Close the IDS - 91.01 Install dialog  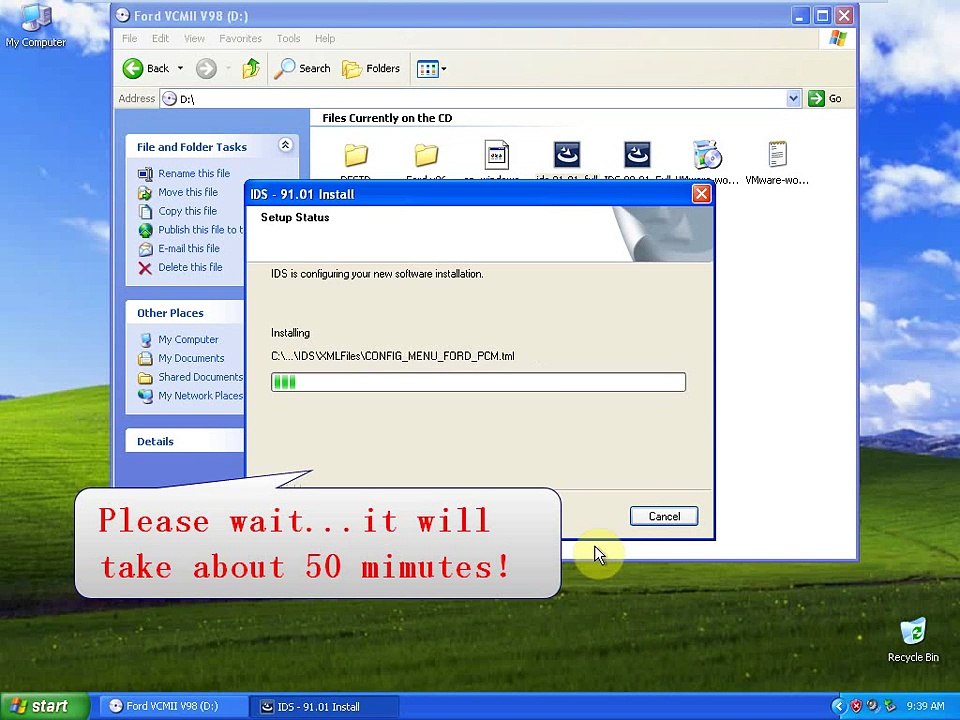(x=701, y=194)
